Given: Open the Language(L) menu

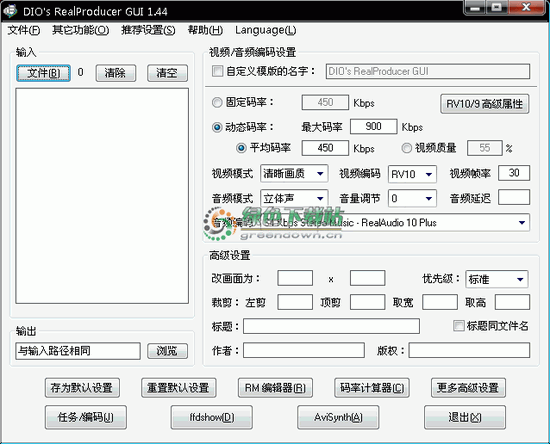Looking at the screenshot, I should click(266, 31).
